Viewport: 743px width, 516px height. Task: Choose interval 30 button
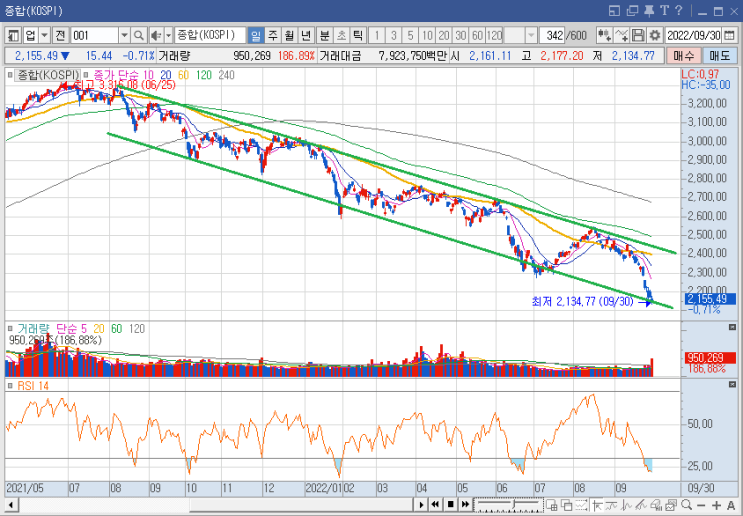(x=461, y=35)
